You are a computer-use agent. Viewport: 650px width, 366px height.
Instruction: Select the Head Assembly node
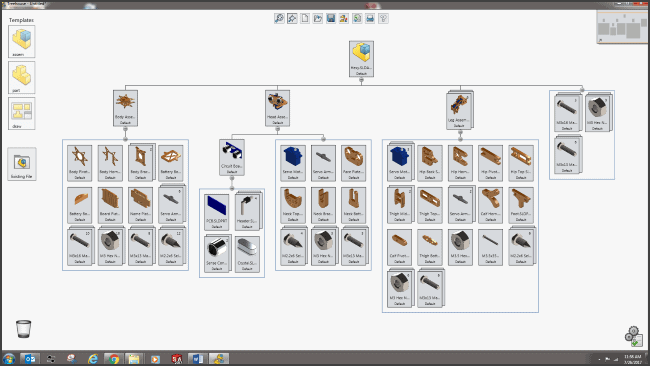pyautogui.click(x=277, y=108)
